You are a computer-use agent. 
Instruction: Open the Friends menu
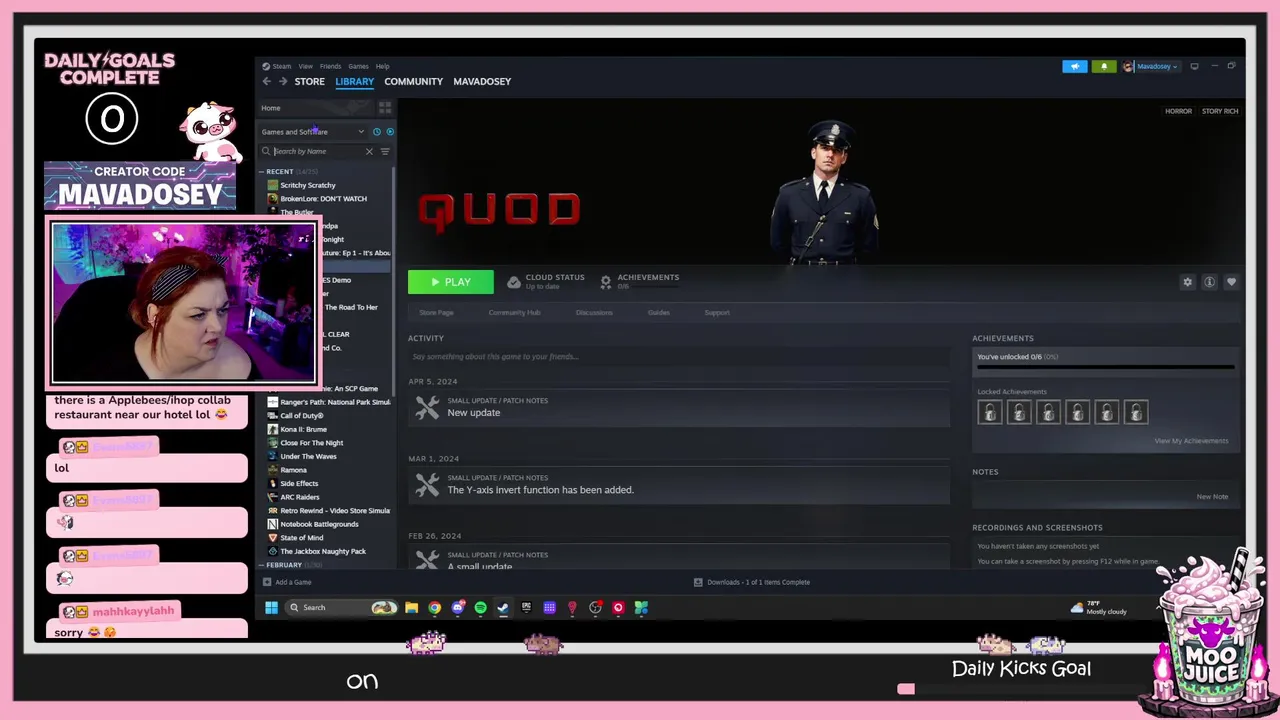tap(330, 66)
